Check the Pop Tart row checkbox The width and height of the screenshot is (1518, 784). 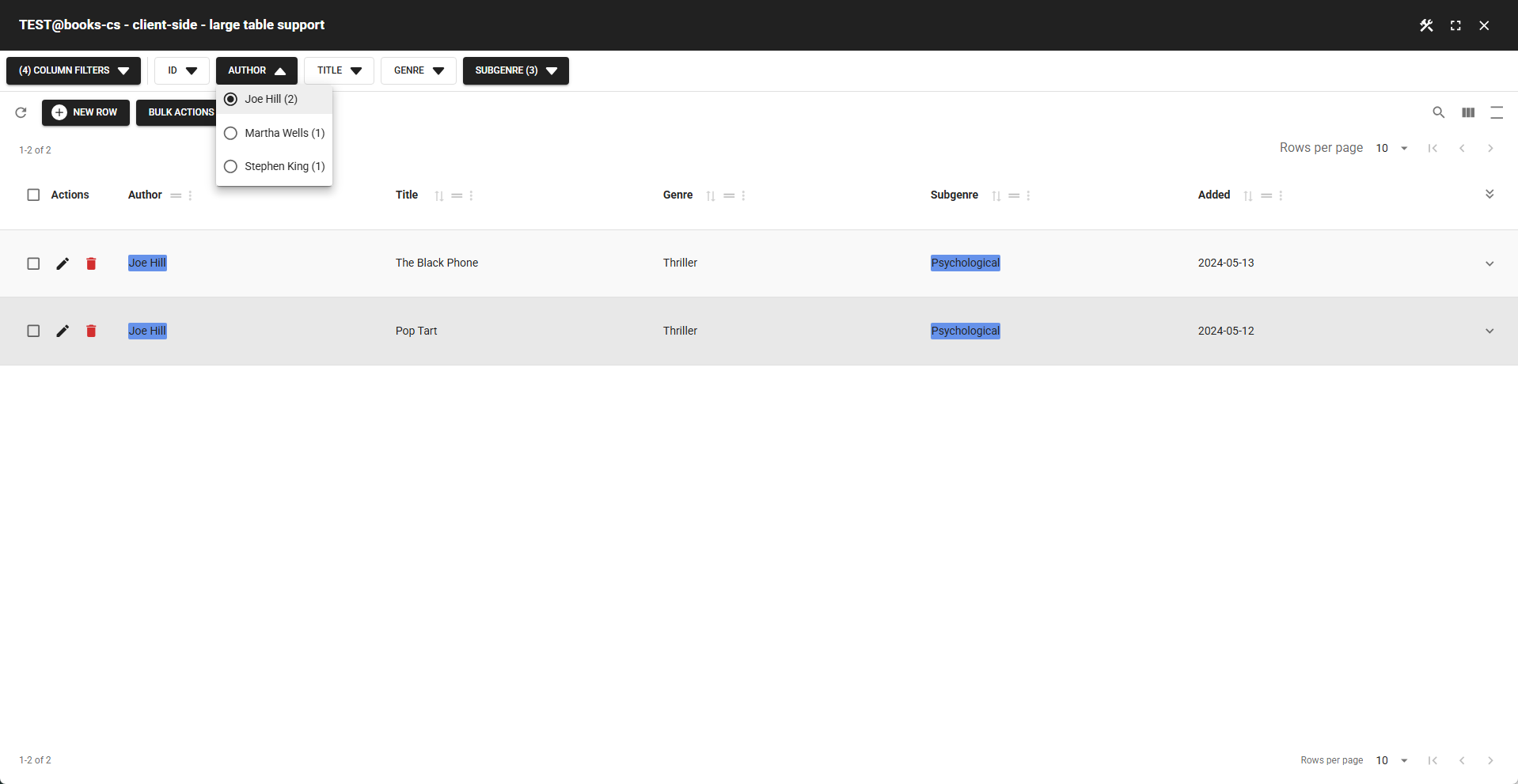pyautogui.click(x=33, y=331)
